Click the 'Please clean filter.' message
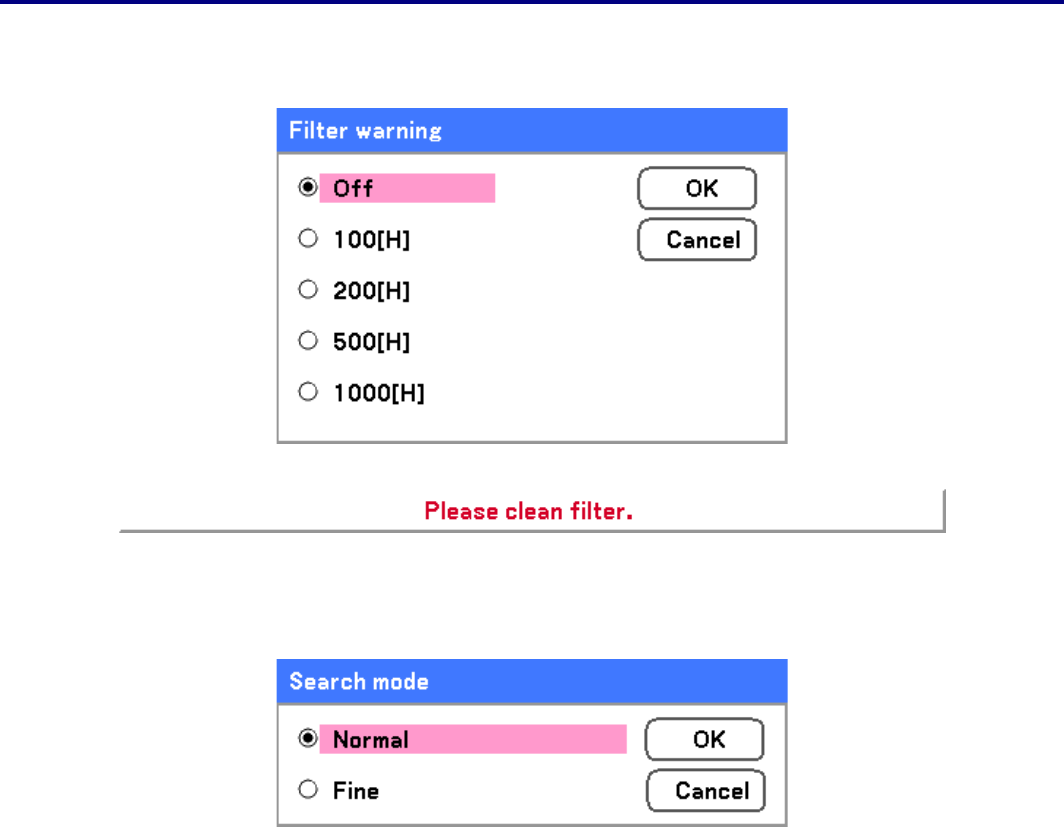1064x827 pixels. click(x=530, y=512)
